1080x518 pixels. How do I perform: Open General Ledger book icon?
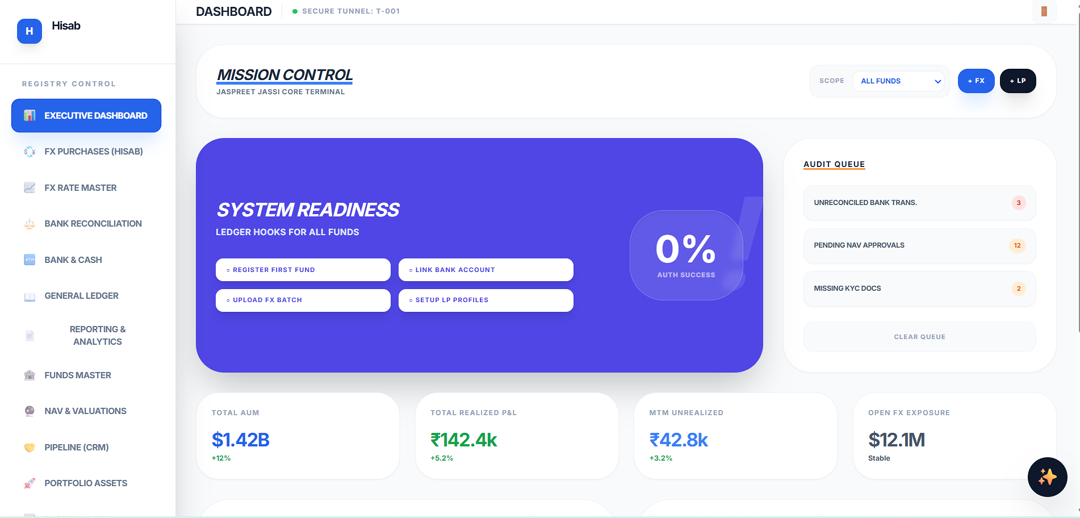(x=30, y=296)
